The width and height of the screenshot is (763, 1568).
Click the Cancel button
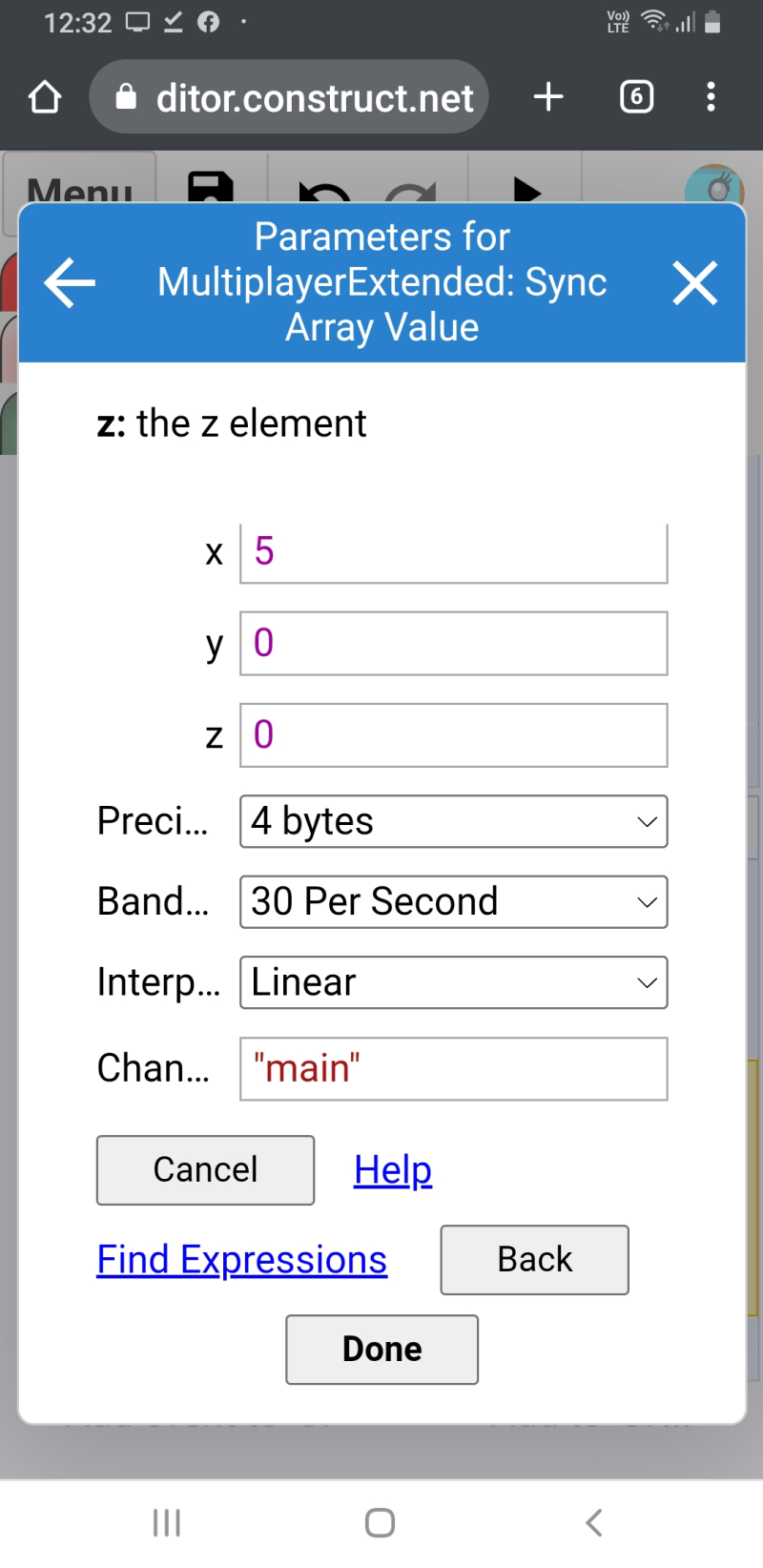pyautogui.click(x=205, y=1169)
